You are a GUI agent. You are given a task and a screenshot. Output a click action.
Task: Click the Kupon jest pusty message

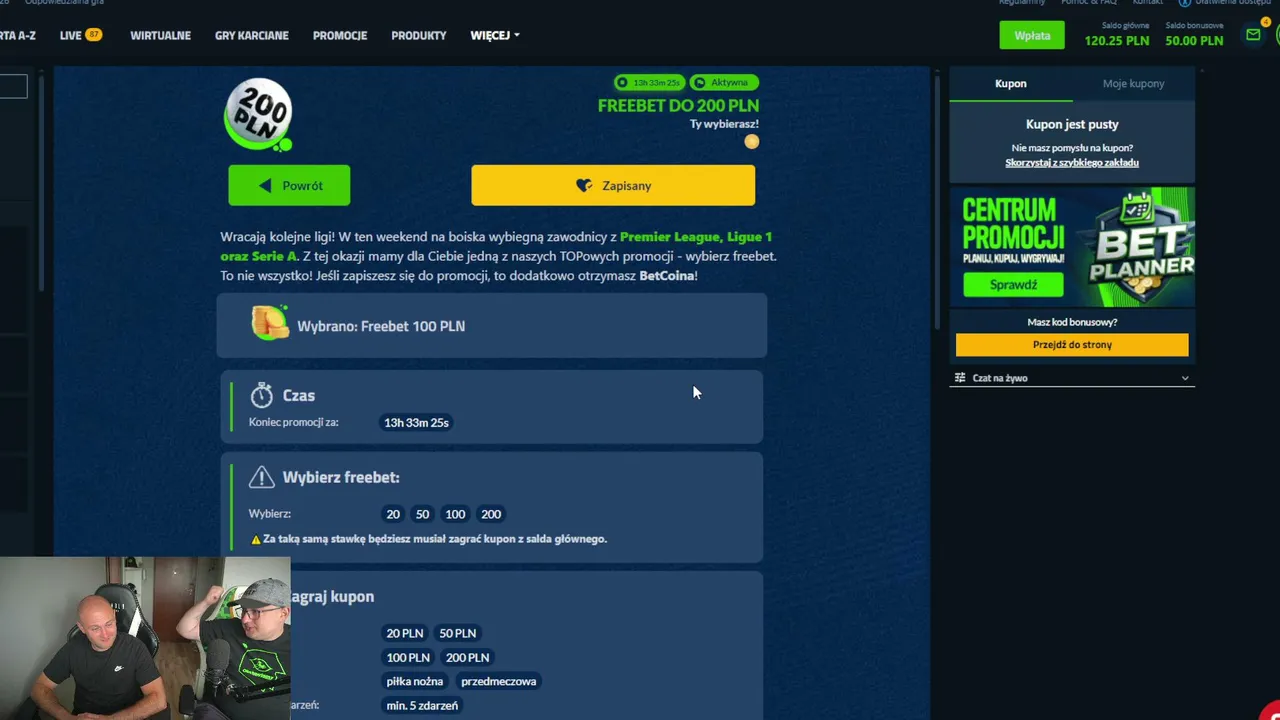click(1072, 124)
